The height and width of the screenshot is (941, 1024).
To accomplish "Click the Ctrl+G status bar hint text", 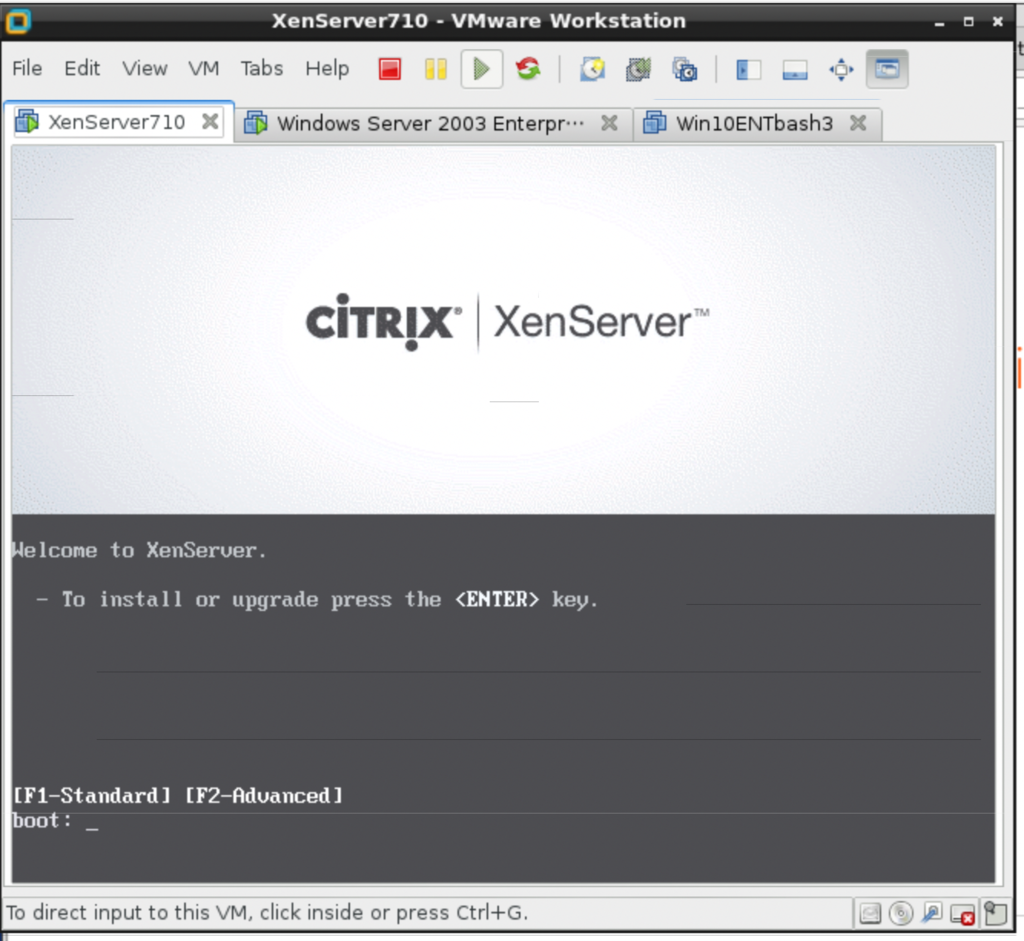I will [266, 912].
